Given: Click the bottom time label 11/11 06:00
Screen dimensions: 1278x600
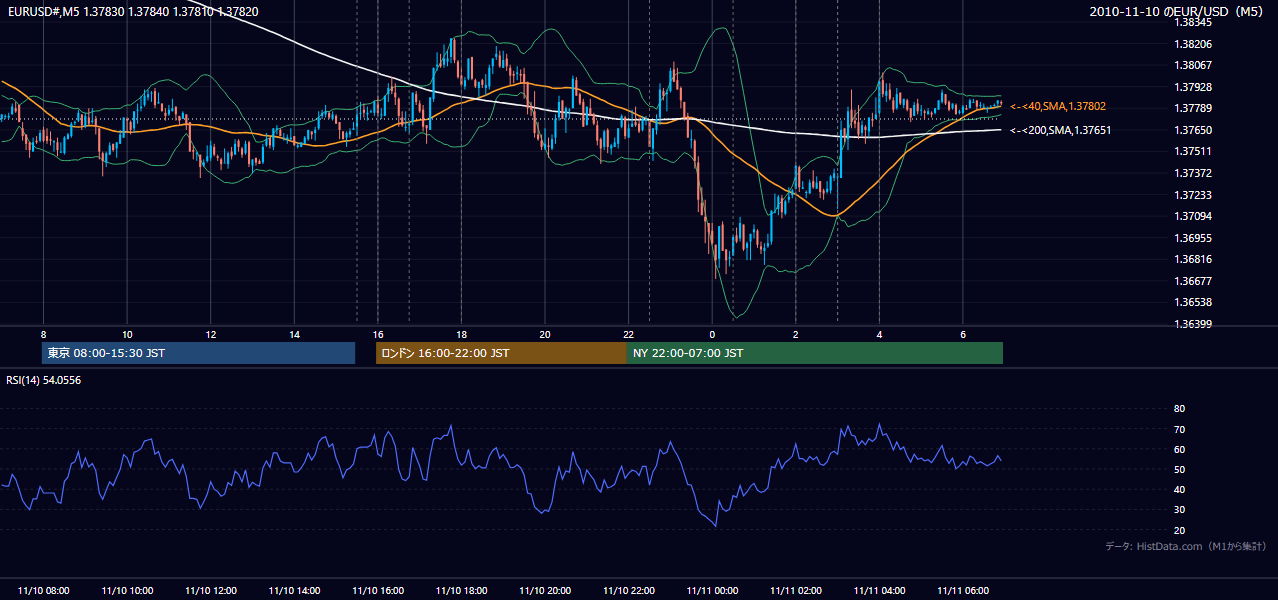Looking at the screenshot, I should 963,591.
